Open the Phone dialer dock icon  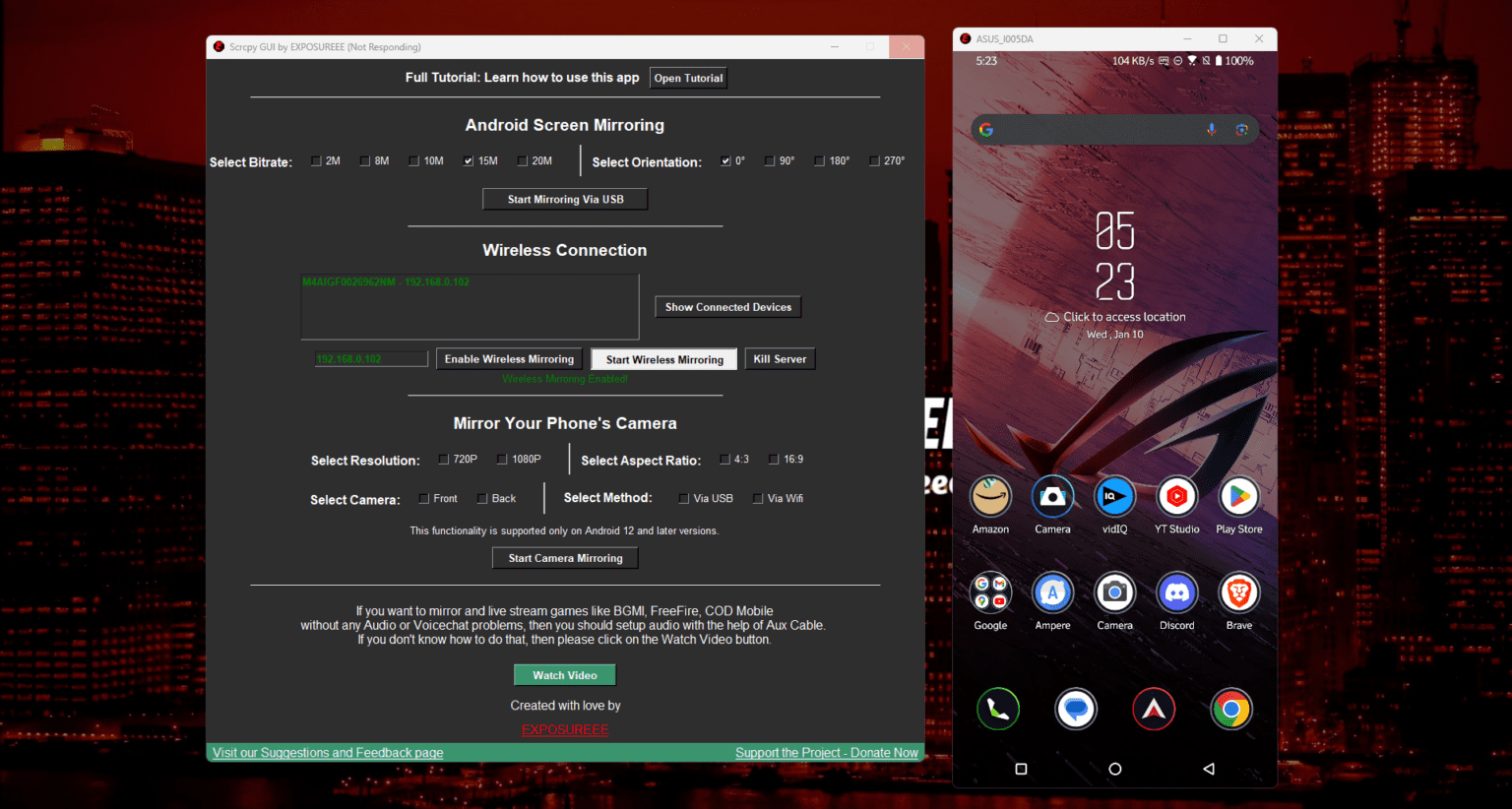[997, 709]
